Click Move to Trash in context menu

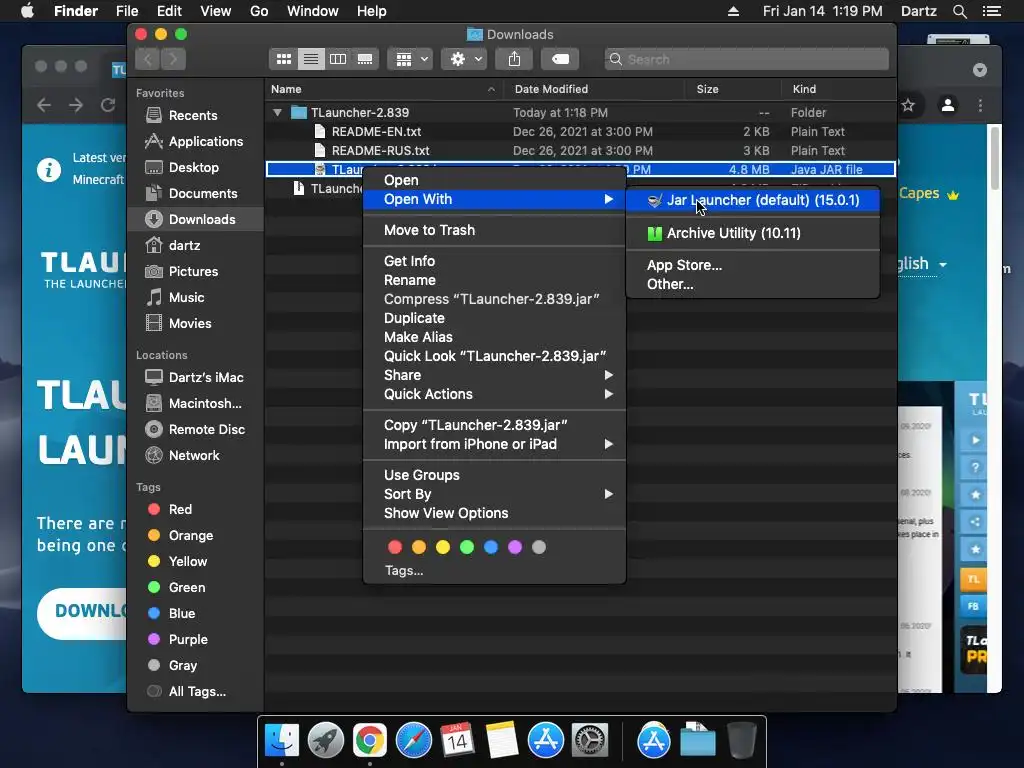pyautogui.click(x=494, y=230)
